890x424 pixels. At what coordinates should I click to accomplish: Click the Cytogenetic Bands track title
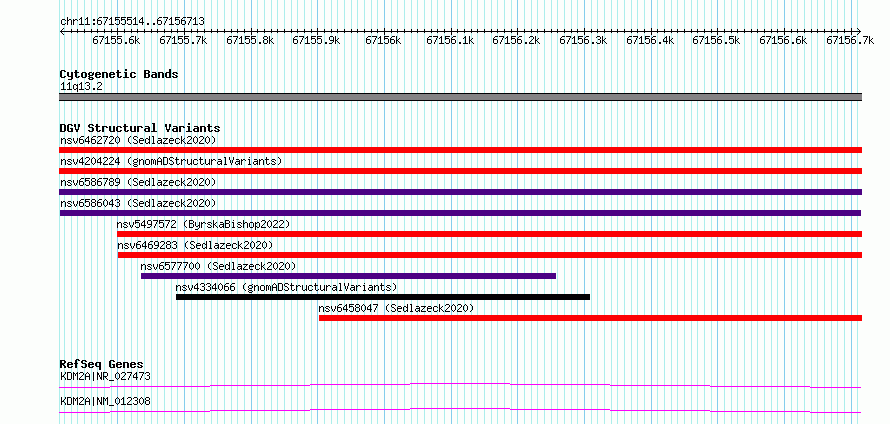pyautogui.click(x=119, y=74)
